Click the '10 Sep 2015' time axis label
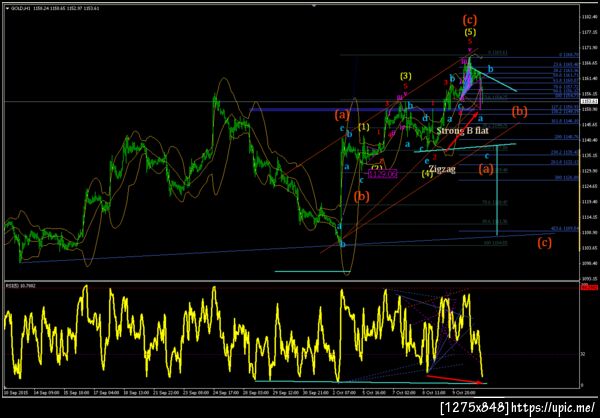 click(14, 393)
